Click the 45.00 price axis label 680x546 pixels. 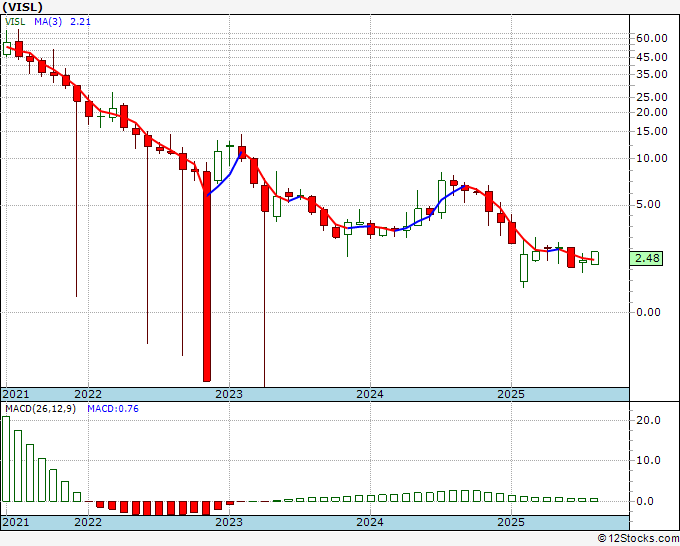click(x=652, y=57)
